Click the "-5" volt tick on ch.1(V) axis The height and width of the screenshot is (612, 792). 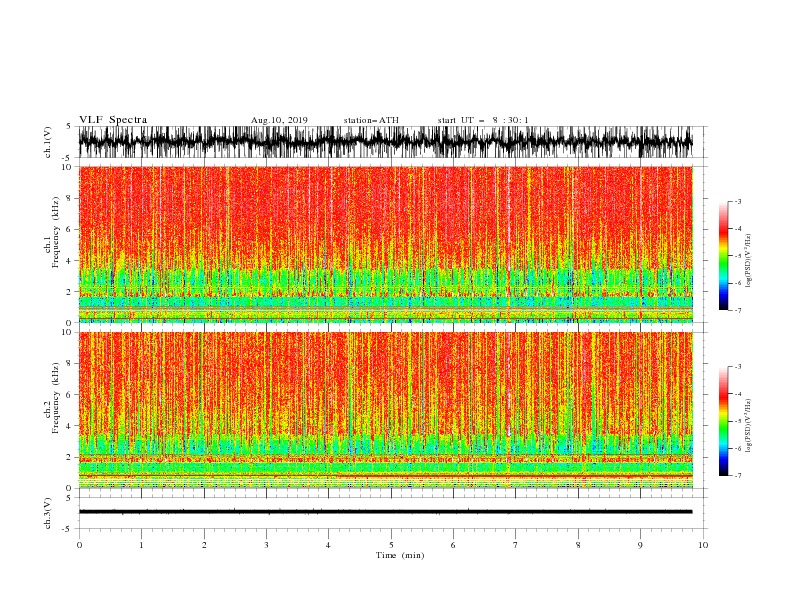[67, 158]
